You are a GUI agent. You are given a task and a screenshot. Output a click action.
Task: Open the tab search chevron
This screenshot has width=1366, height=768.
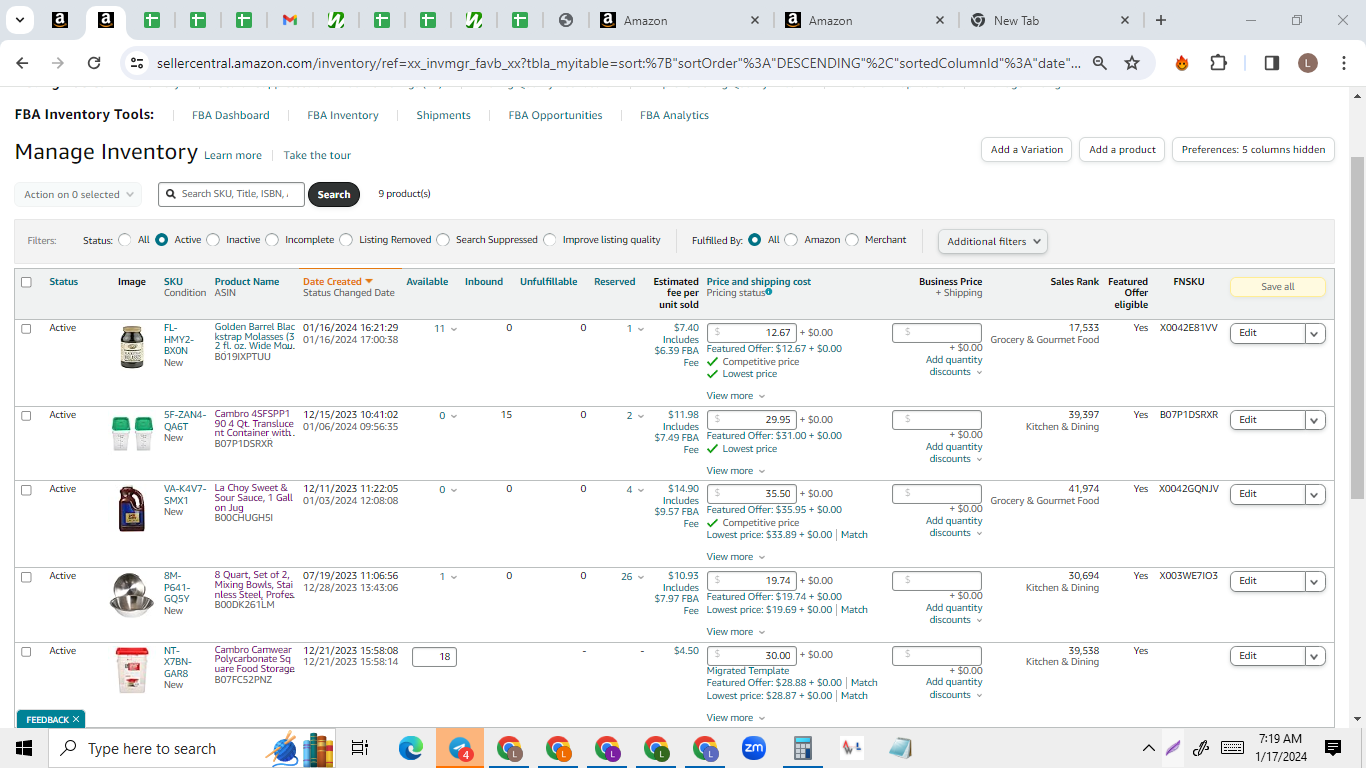click(x=21, y=20)
